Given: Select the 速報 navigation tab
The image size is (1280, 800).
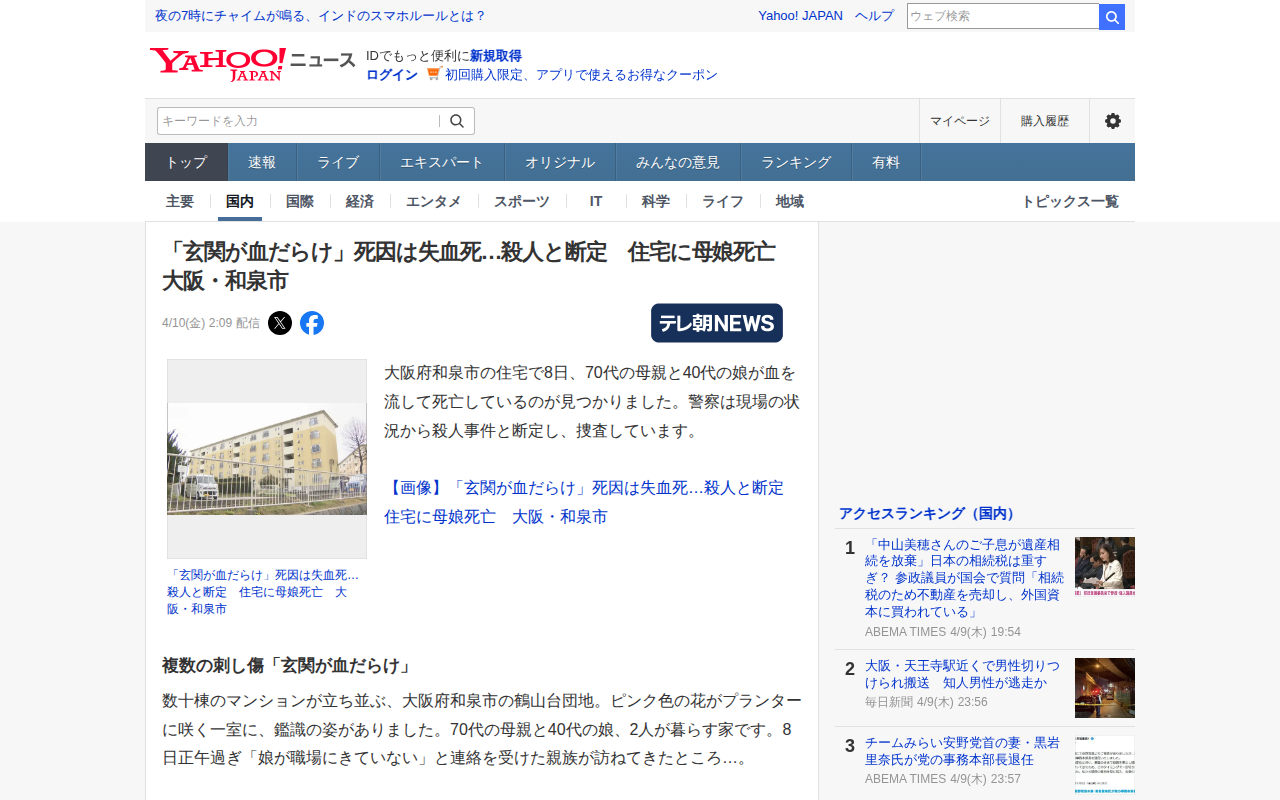Looking at the screenshot, I should 262,162.
